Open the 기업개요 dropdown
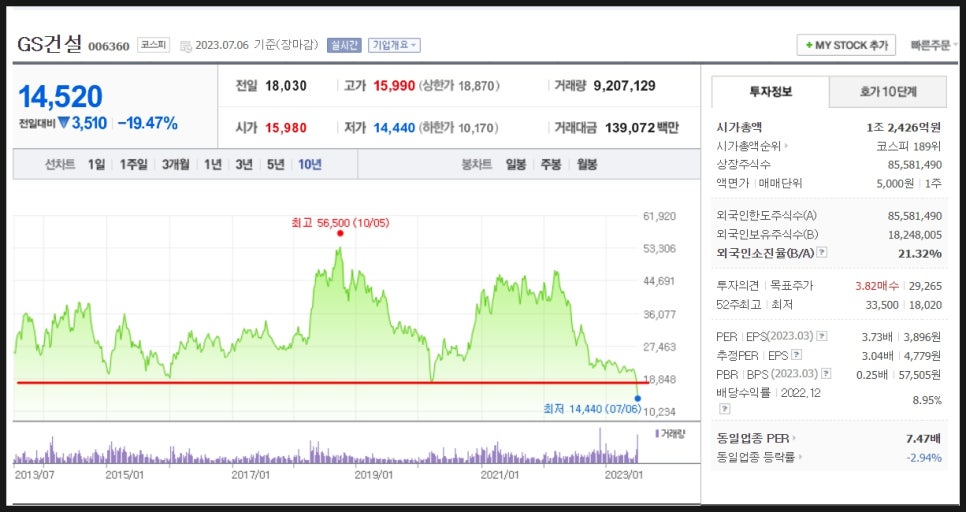966x512 pixels. [x=394, y=45]
